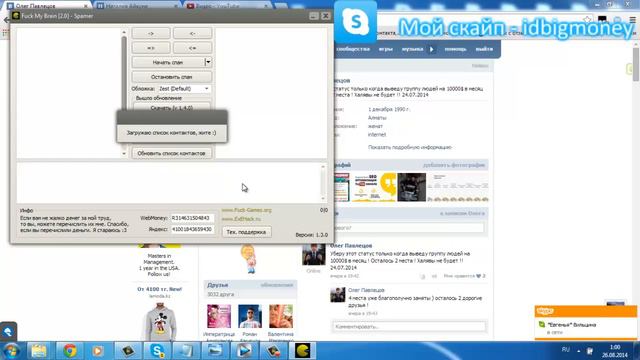Stop spam via 'Остановить спам' button

click(172, 77)
